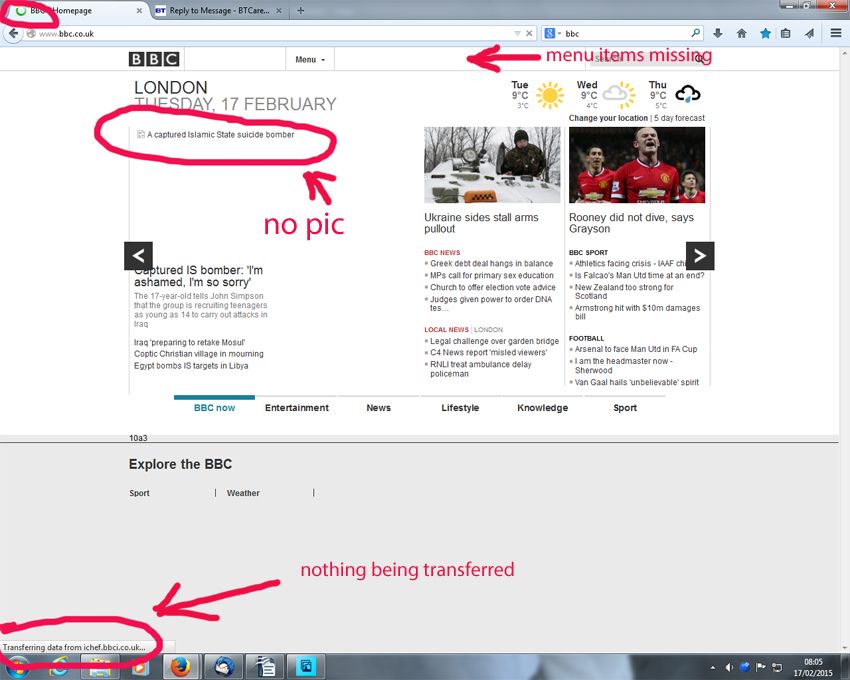This screenshot has height=680, width=850.
Task: Open the search engine selector dropdown
Action: (552, 33)
